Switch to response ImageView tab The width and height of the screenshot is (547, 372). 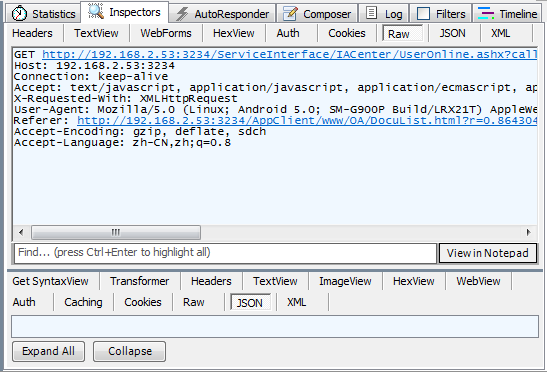click(345, 281)
